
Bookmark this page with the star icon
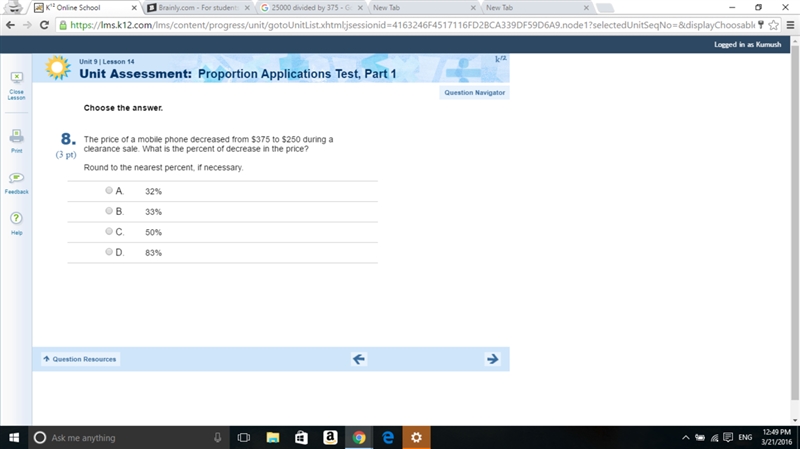point(773,25)
